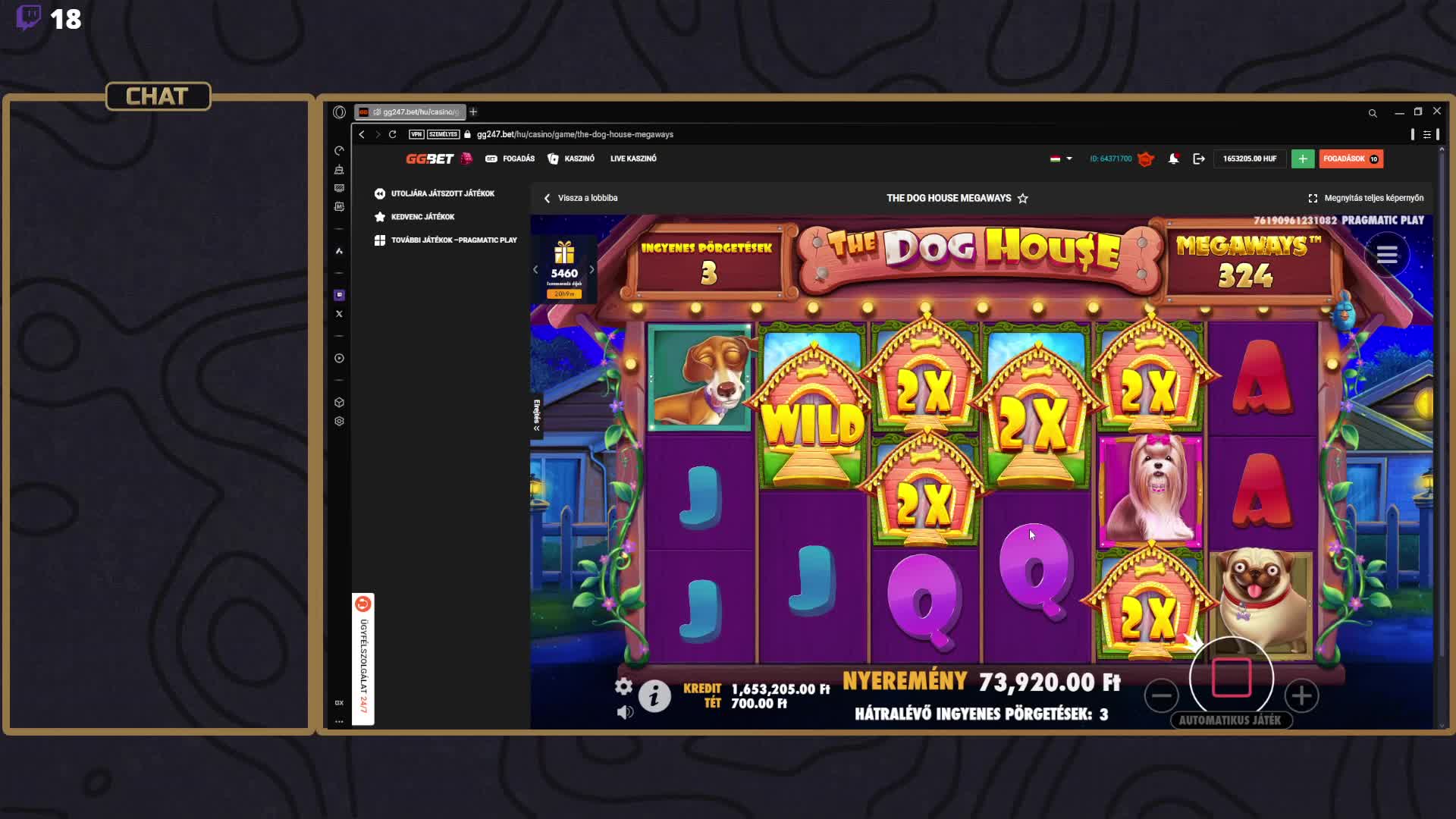Open sidebar three-dots more menu
The width and height of the screenshot is (1456, 819).
point(339,721)
